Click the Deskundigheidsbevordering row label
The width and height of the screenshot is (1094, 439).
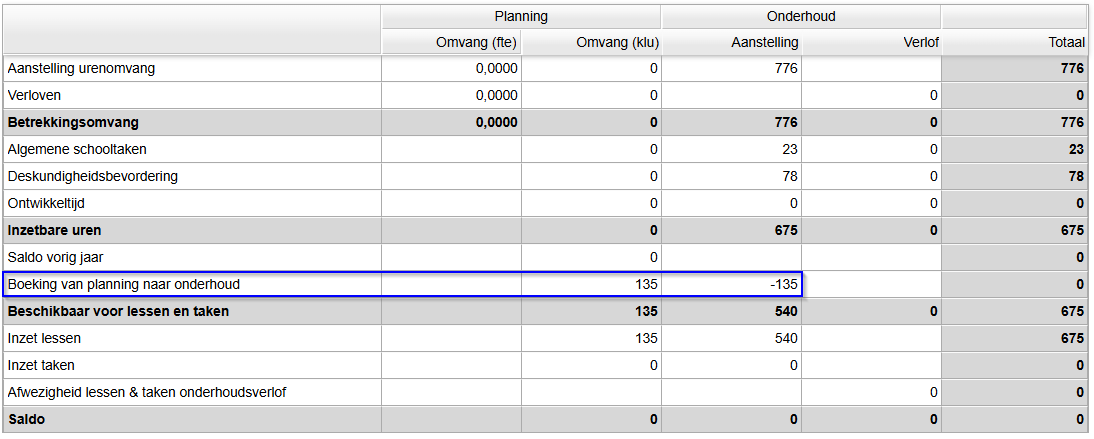coord(93,176)
